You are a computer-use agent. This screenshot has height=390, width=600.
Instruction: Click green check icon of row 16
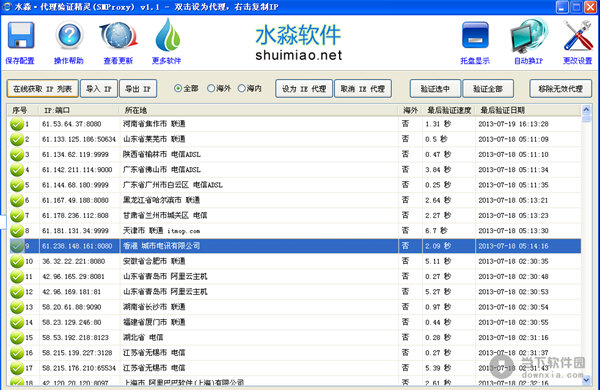coord(16,353)
